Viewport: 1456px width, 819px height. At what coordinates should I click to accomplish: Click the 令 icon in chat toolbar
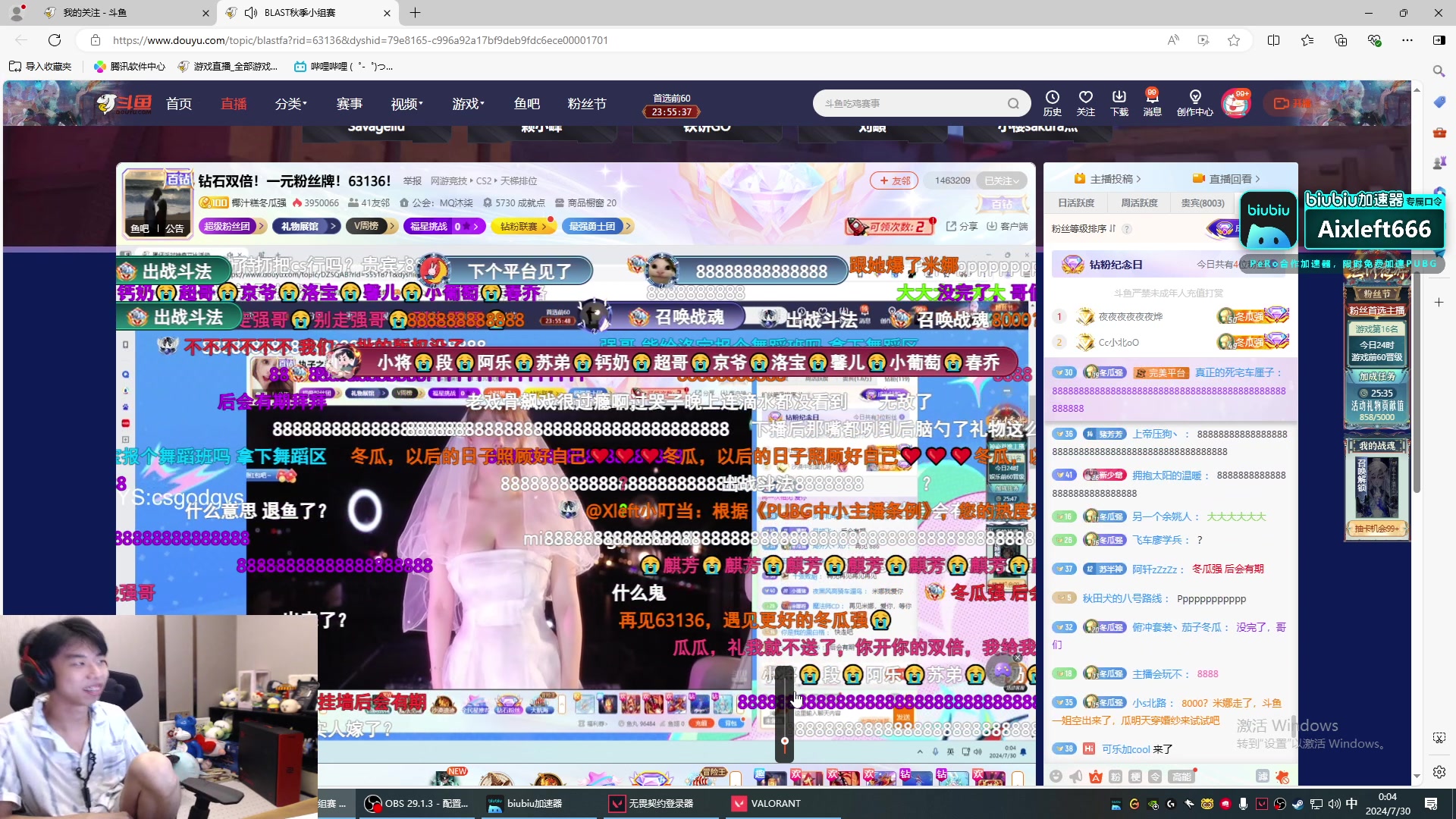tap(1155, 777)
